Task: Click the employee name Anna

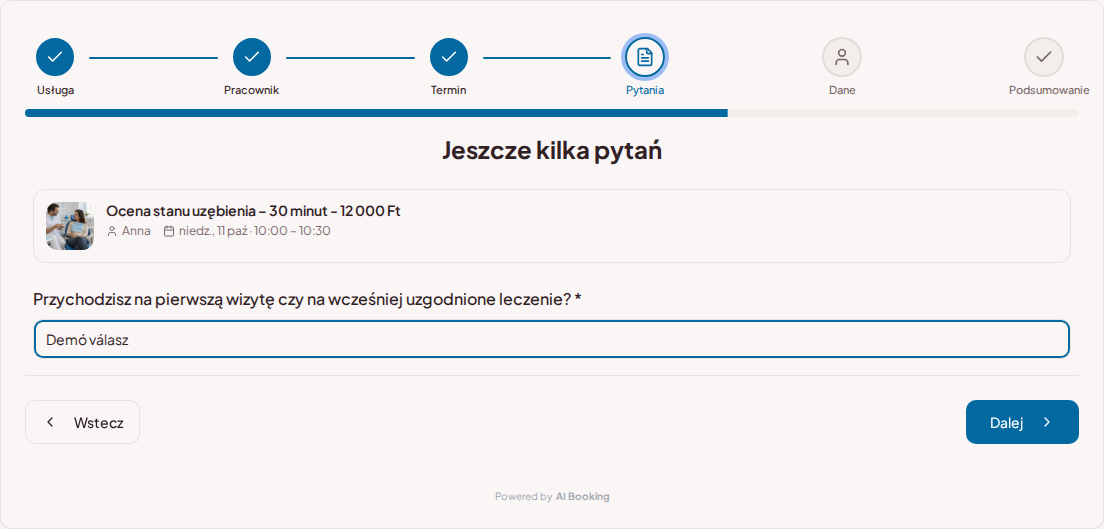Action: (136, 231)
